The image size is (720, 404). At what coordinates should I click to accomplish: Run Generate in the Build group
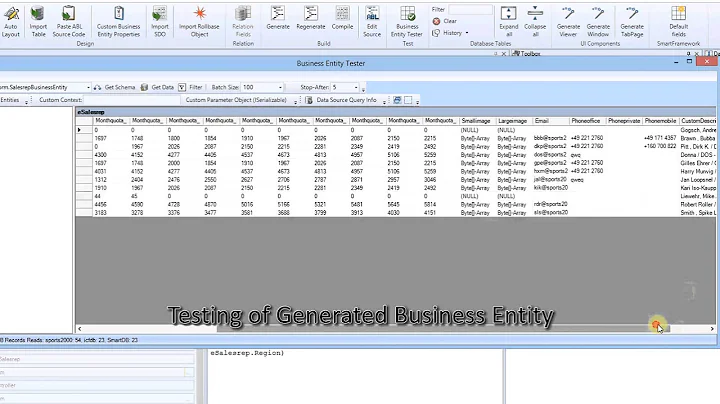(x=278, y=18)
